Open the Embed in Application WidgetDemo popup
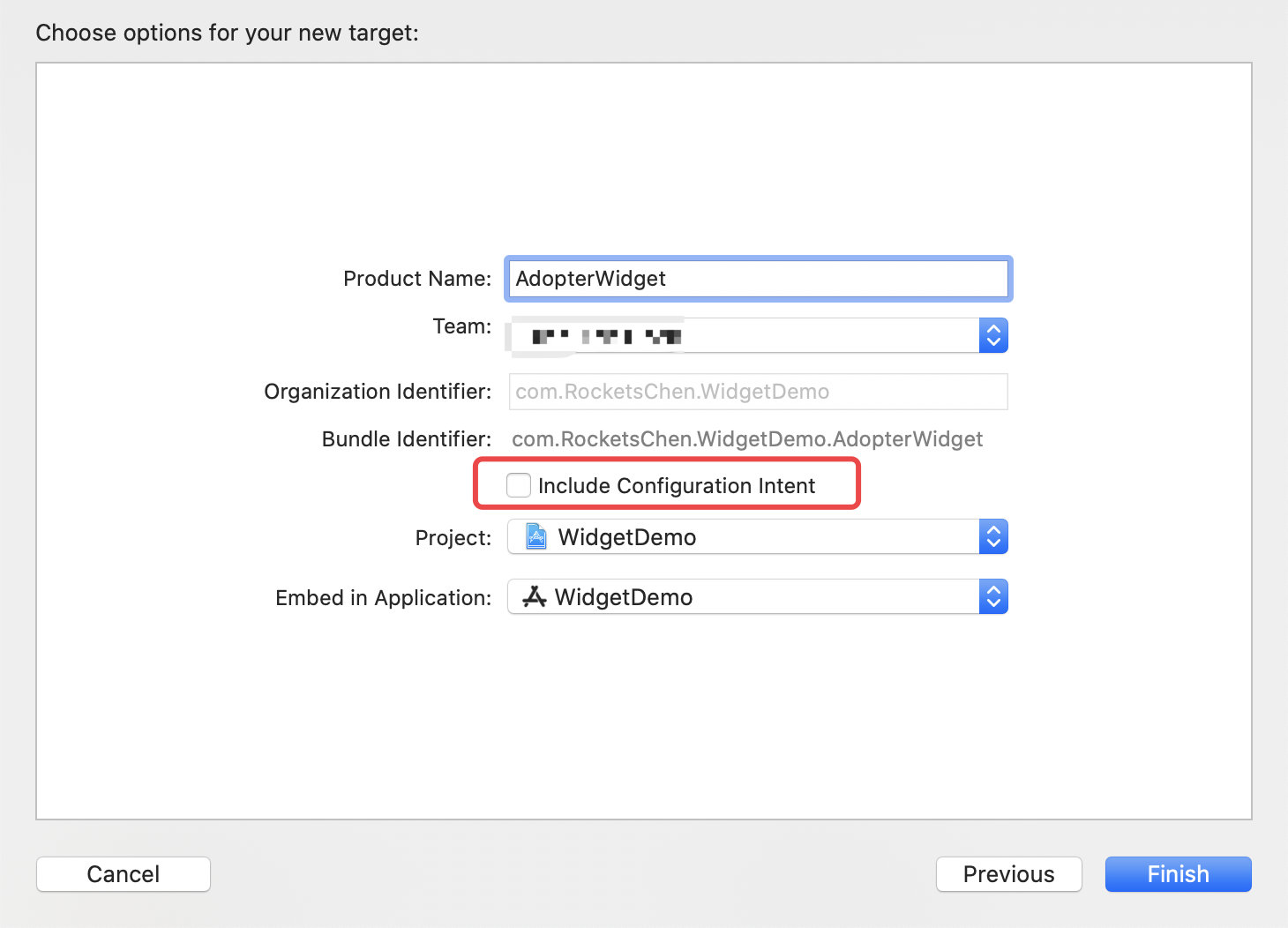The height and width of the screenshot is (928, 1288). (758, 597)
